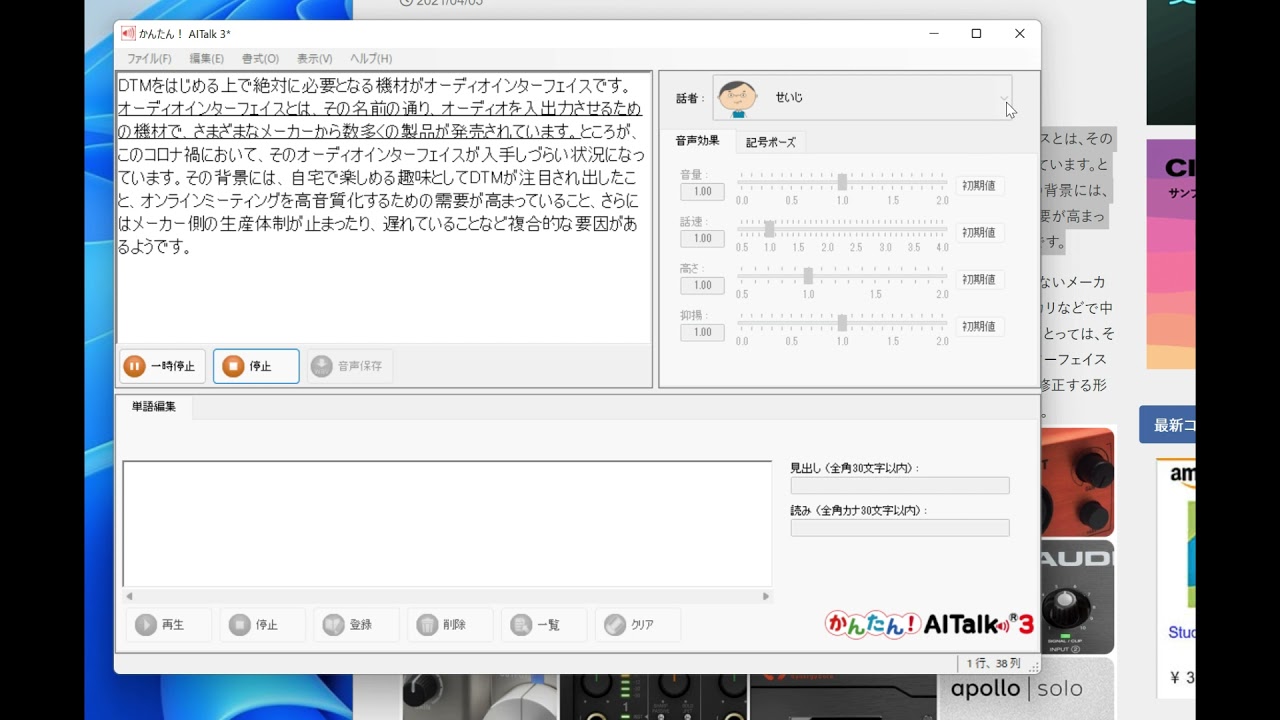Reset 高さ with its 初期値 button
Screen dimensions: 1280x720
click(x=979, y=280)
